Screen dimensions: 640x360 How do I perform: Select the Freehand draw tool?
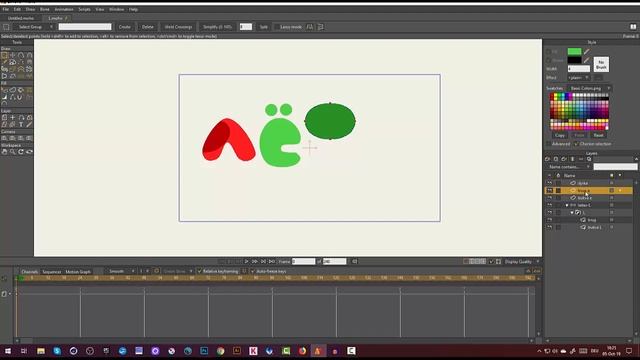(4, 62)
